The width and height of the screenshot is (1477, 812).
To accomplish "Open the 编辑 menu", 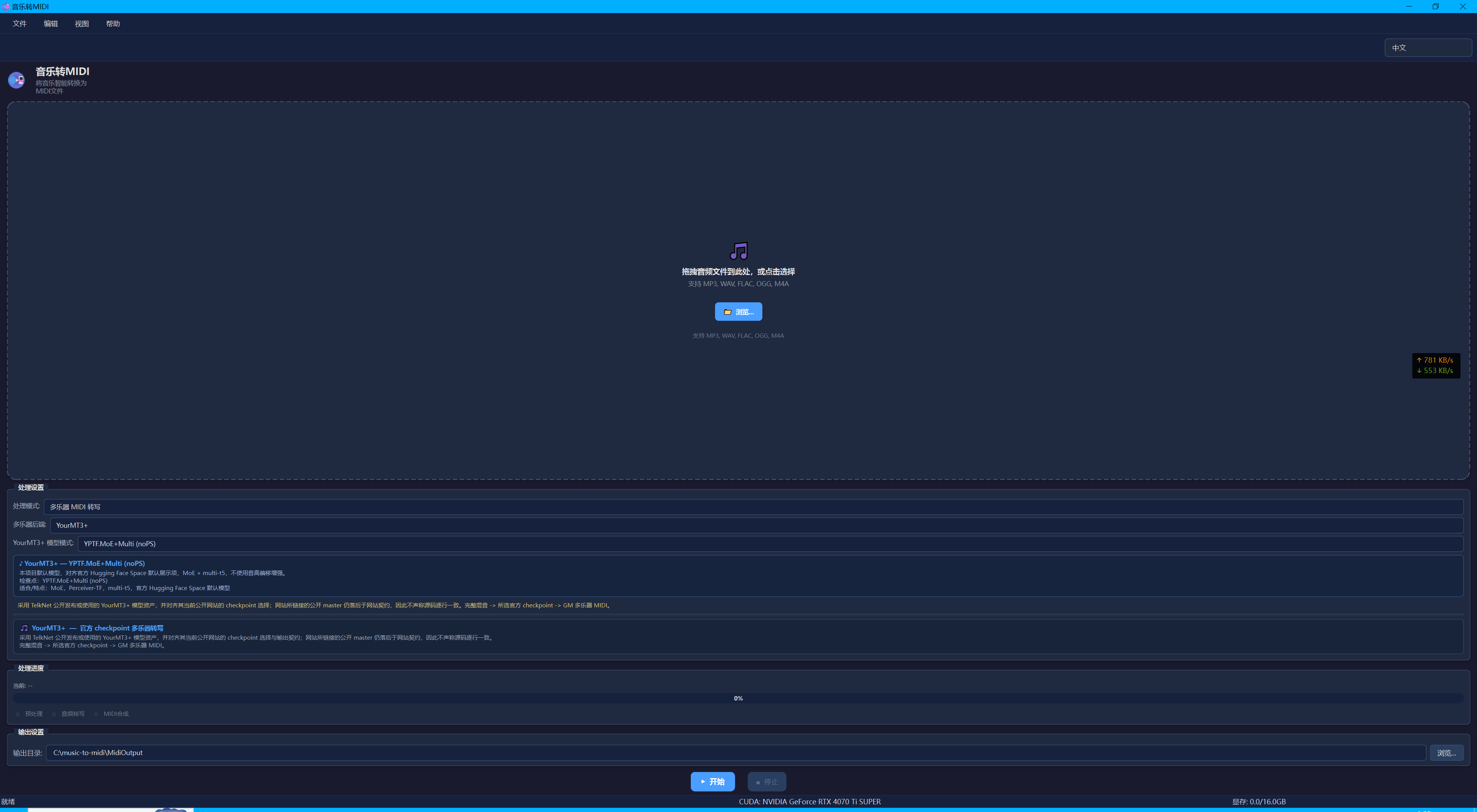I will tap(50, 23).
